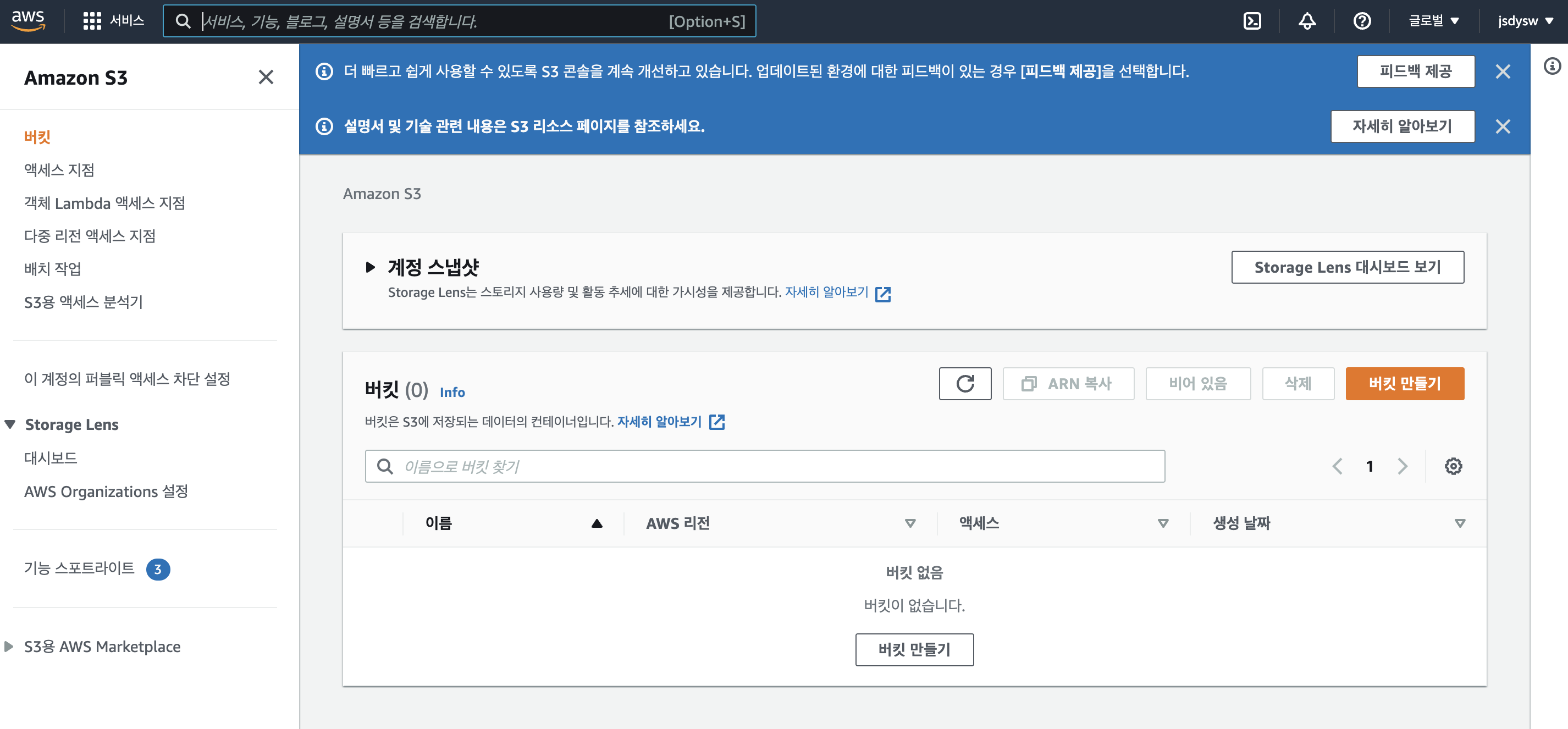Screen dimensions: 1568x729
Task: Close the Amazon S3 sidebar panel
Action: (x=266, y=78)
